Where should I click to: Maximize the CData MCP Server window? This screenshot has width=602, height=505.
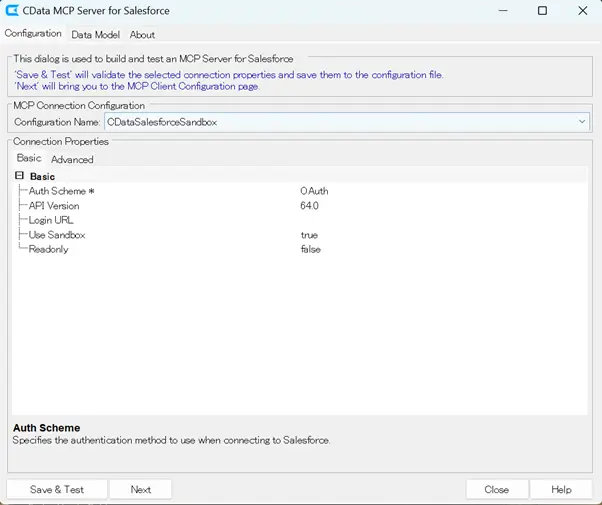[542, 11]
